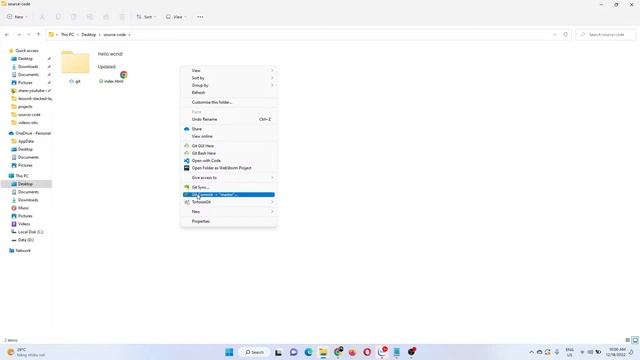The width and height of the screenshot is (640, 360).
Task: Expand the Sort by submenu
Action: click(229, 78)
